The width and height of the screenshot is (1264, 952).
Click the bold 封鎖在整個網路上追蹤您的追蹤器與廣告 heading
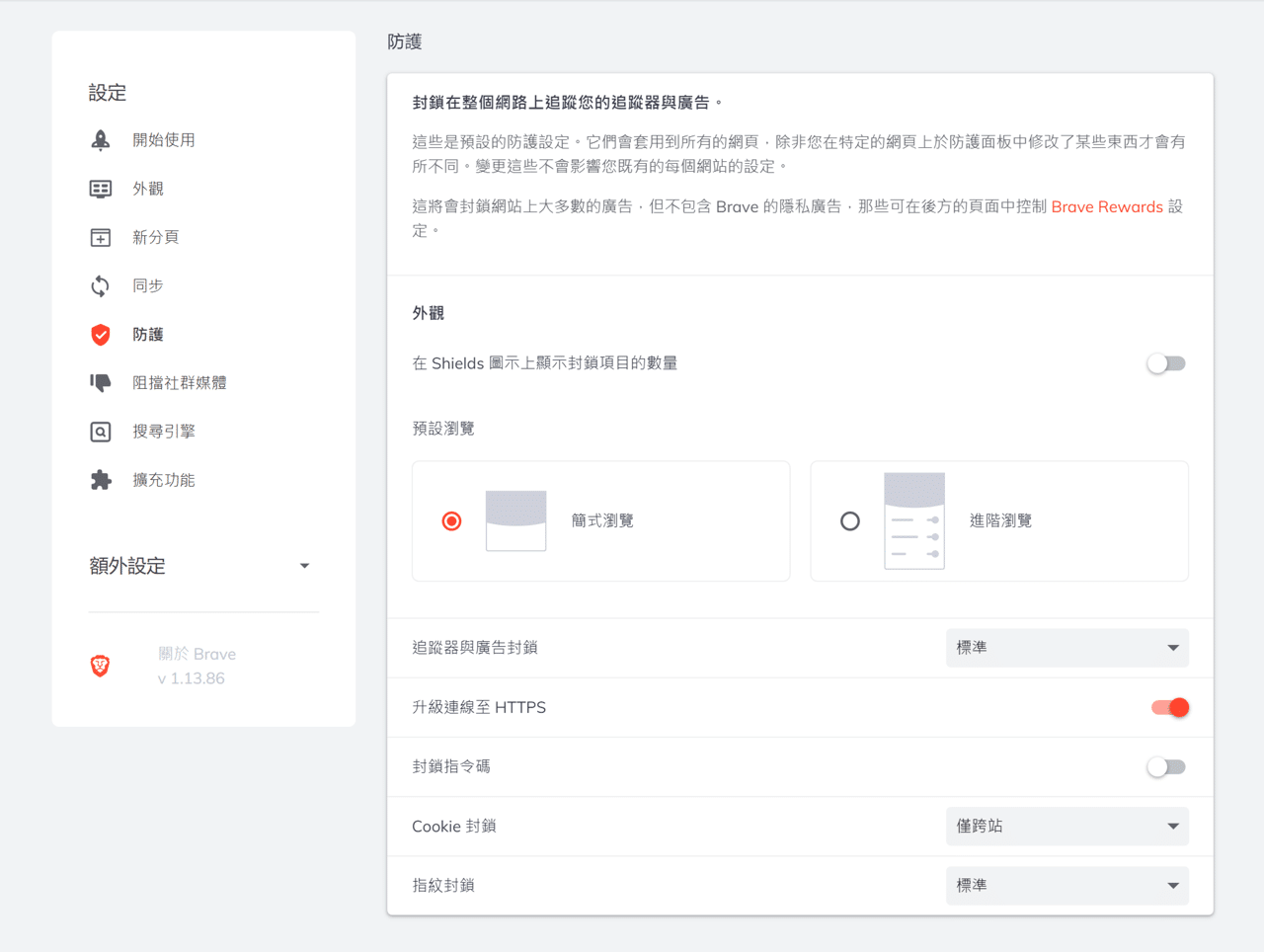[x=568, y=103]
